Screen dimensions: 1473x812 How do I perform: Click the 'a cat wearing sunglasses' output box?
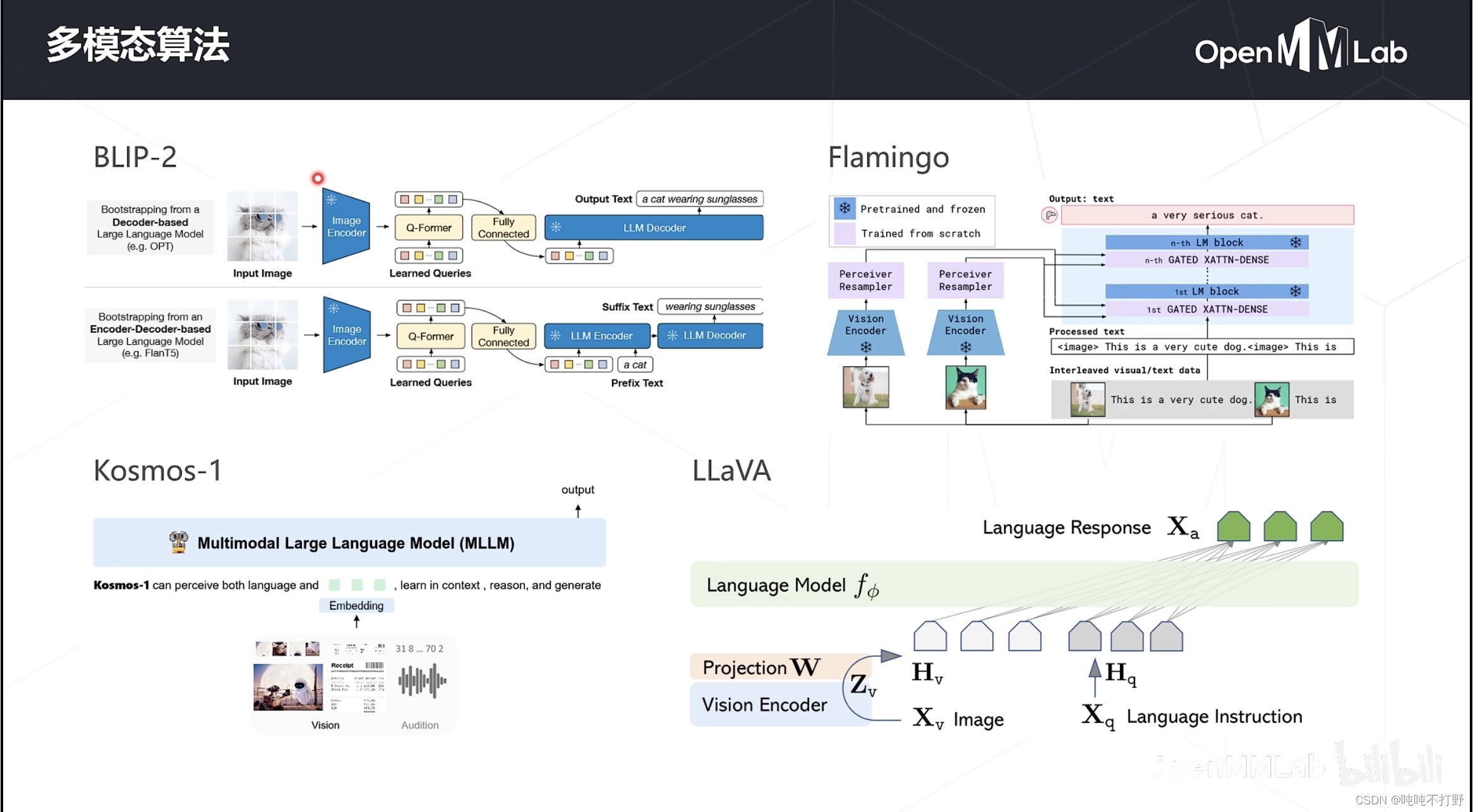(x=700, y=199)
